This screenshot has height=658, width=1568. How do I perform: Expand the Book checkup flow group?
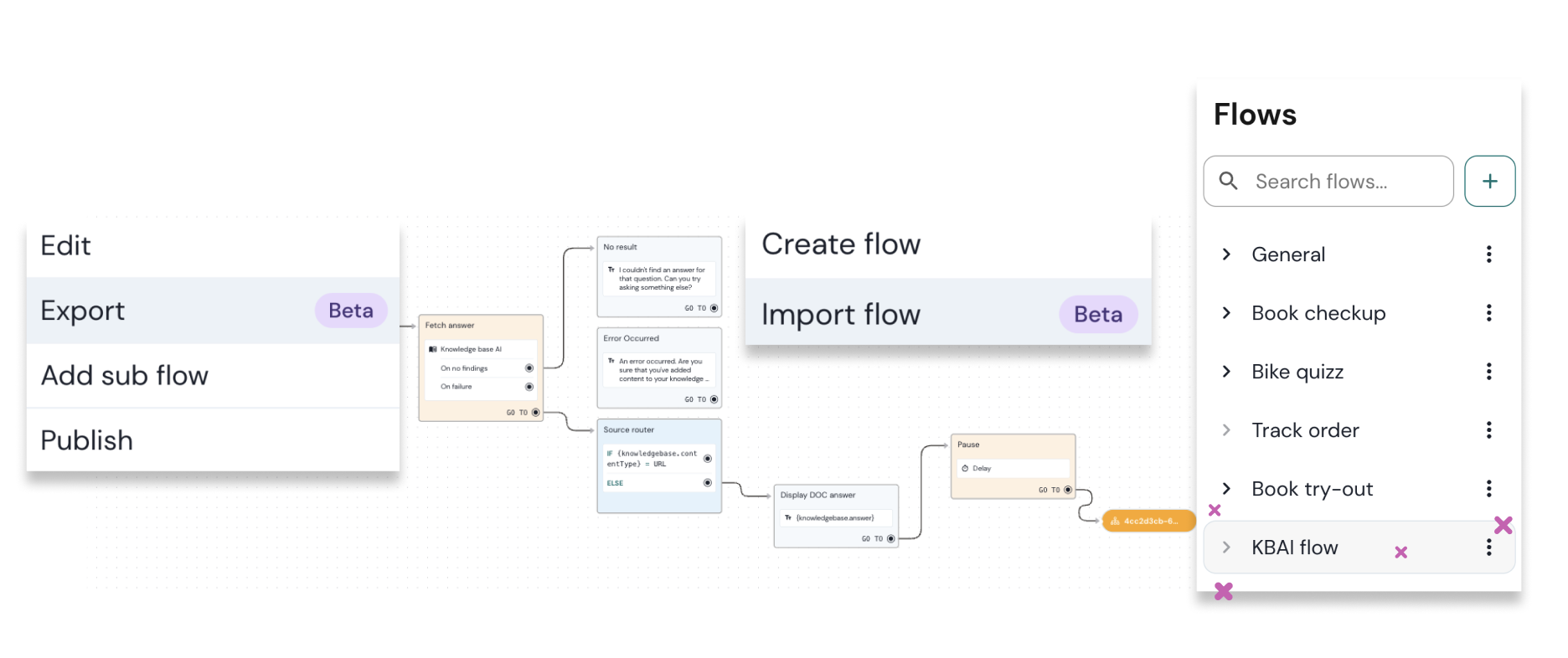click(x=1226, y=313)
